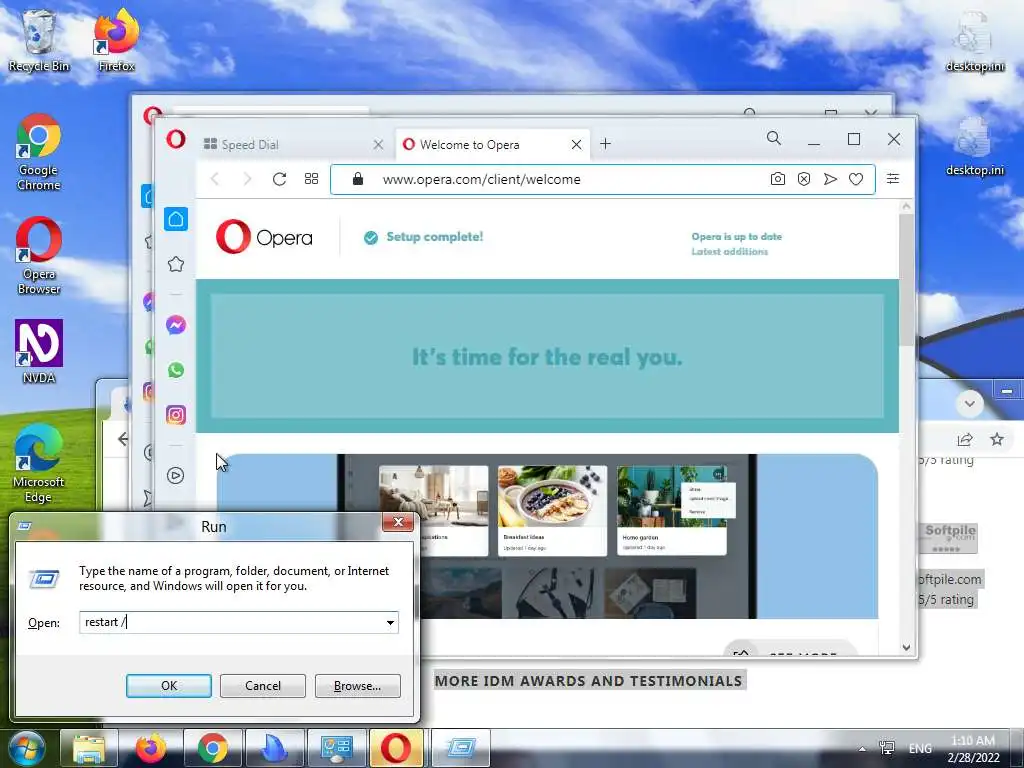Click the ad blocker shield icon
Image resolution: width=1024 pixels, height=768 pixels.
804,179
